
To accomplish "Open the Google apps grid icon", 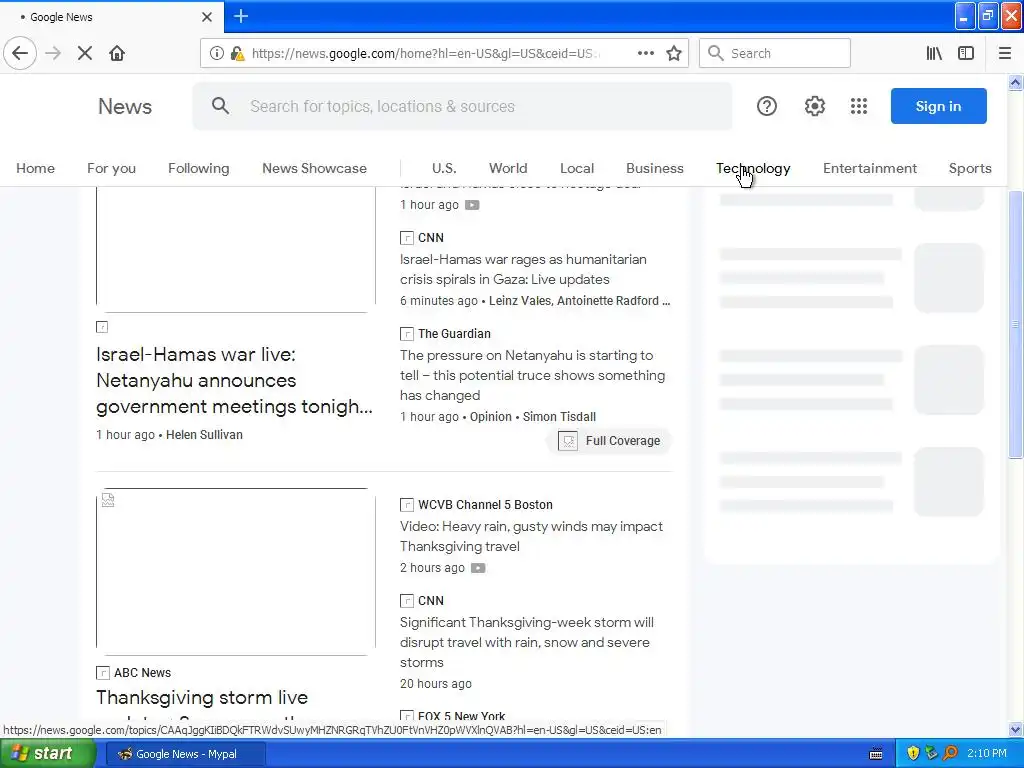I will click(x=859, y=106).
